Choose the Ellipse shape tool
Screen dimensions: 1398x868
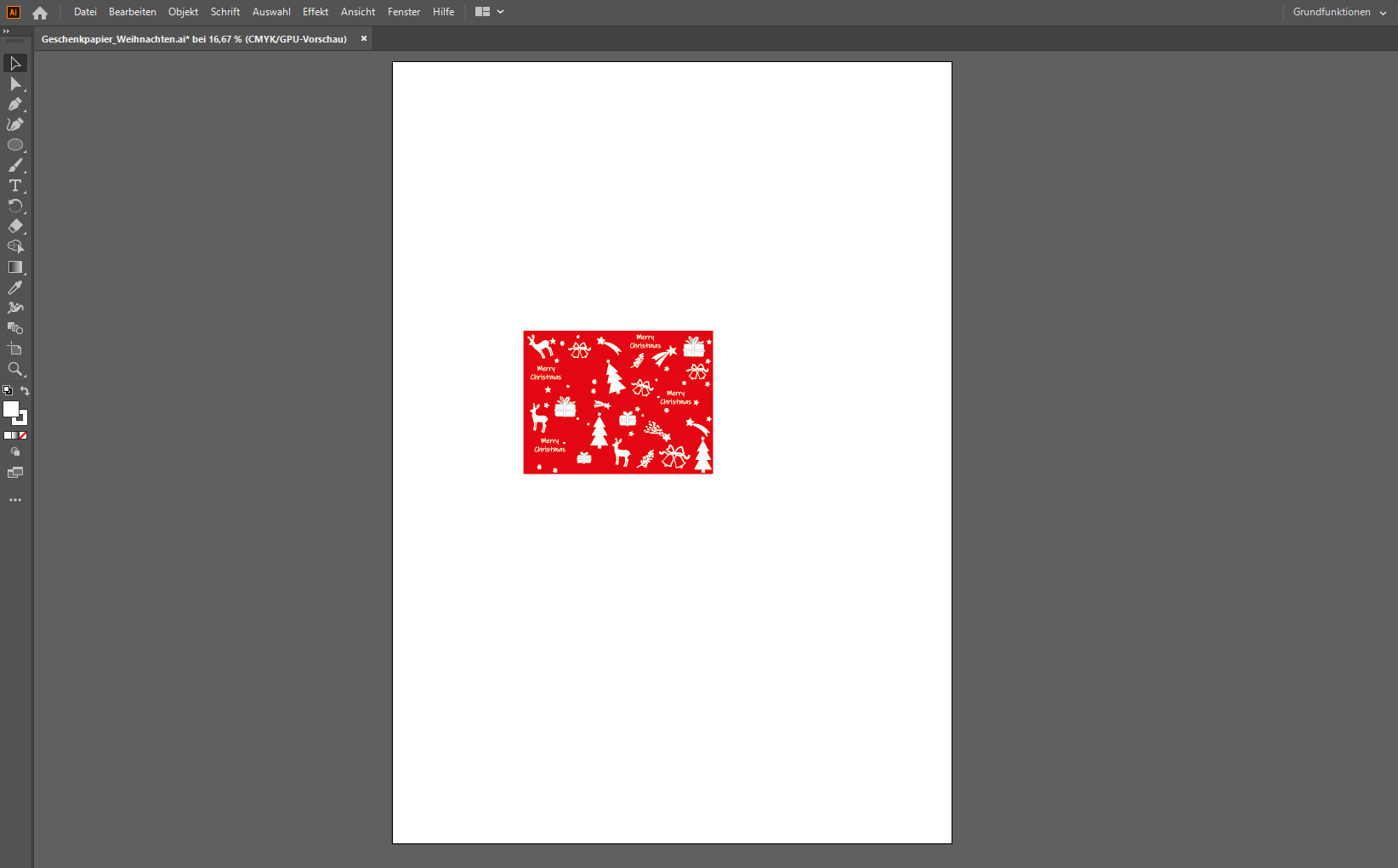(x=15, y=145)
